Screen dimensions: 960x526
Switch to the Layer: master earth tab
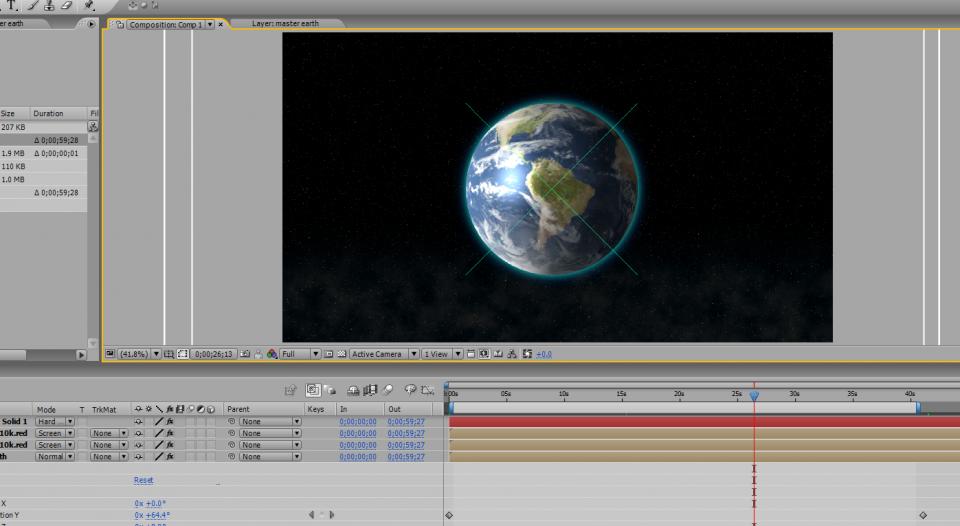pyautogui.click(x=285, y=23)
